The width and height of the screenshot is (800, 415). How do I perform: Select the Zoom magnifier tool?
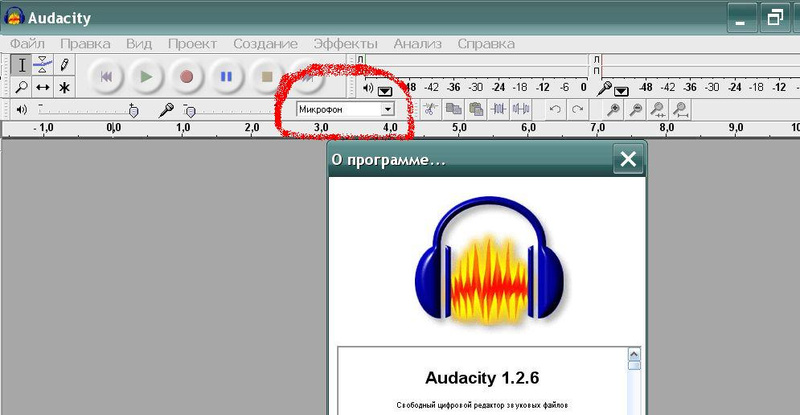[x=22, y=87]
